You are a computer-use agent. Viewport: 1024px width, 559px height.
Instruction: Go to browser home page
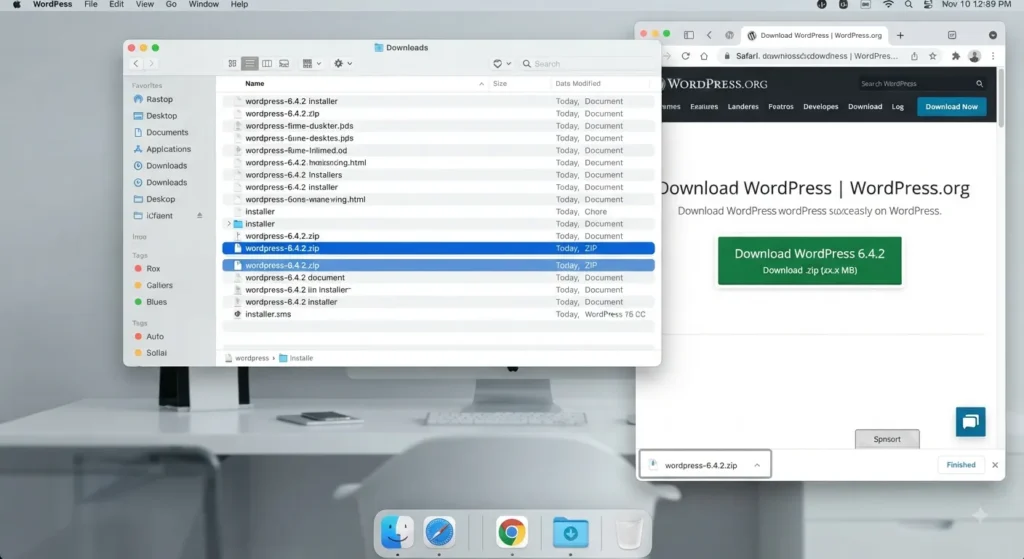click(x=703, y=56)
